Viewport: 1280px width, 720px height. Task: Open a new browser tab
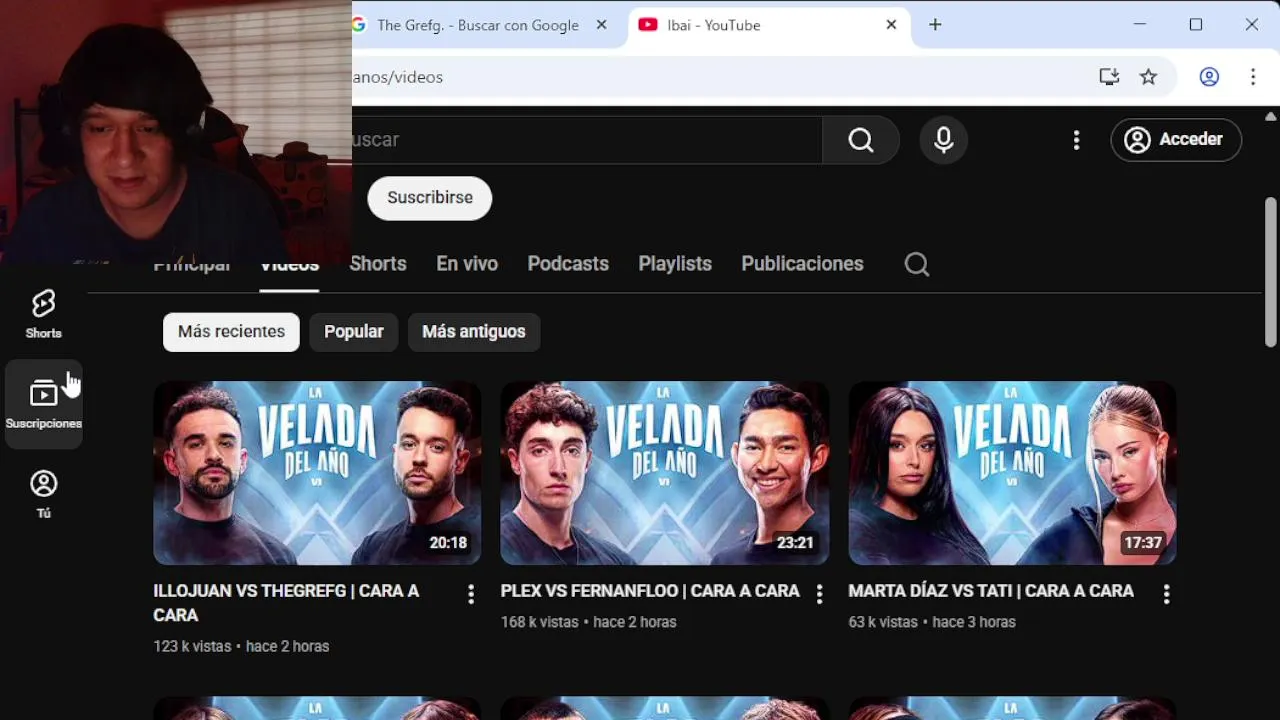[x=935, y=25]
